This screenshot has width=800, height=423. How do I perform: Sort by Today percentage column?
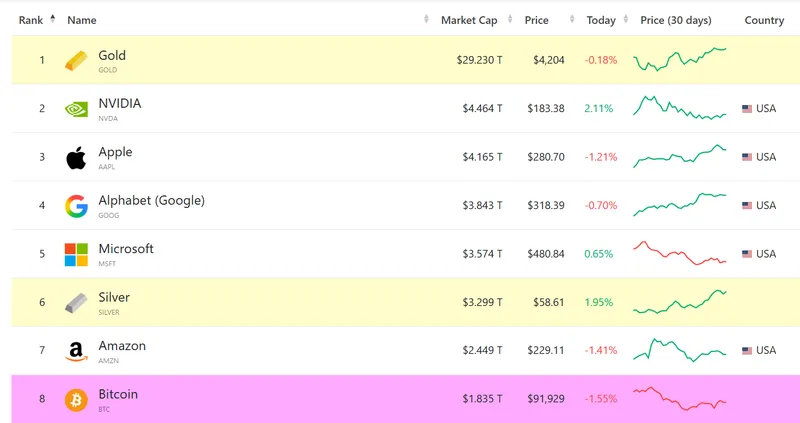tap(601, 20)
